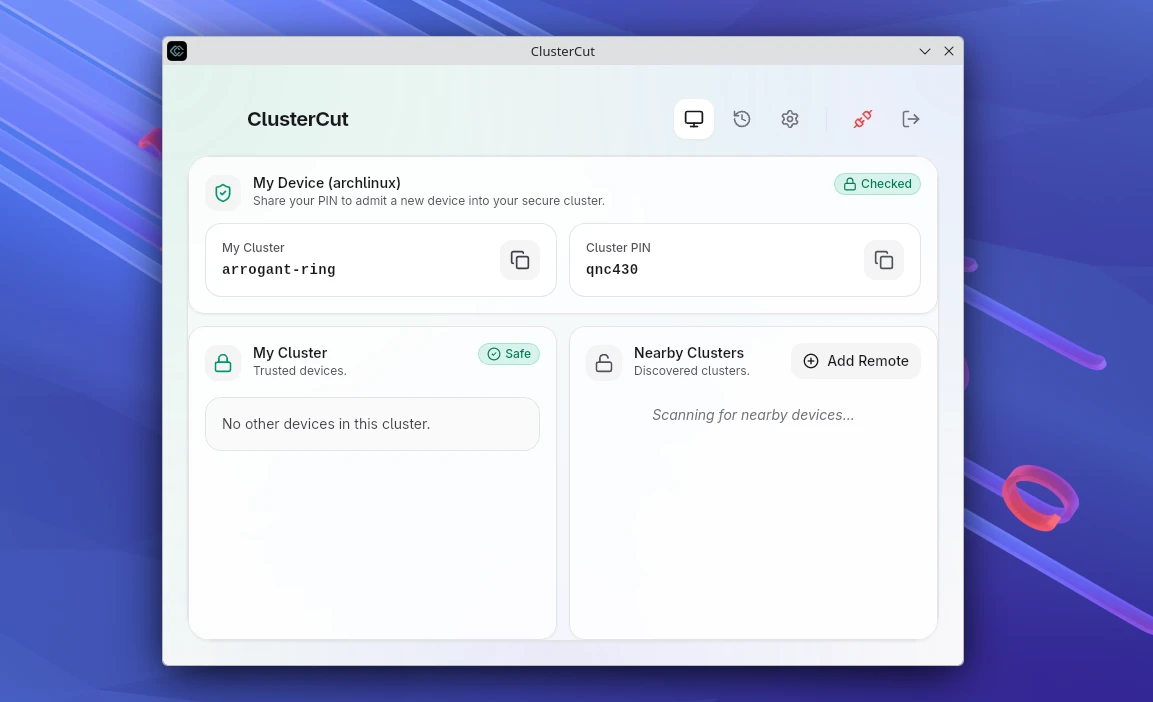Click the "Scanning for nearby devices" text
The height and width of the screenshot is (702, 1153).
point(753,415)
